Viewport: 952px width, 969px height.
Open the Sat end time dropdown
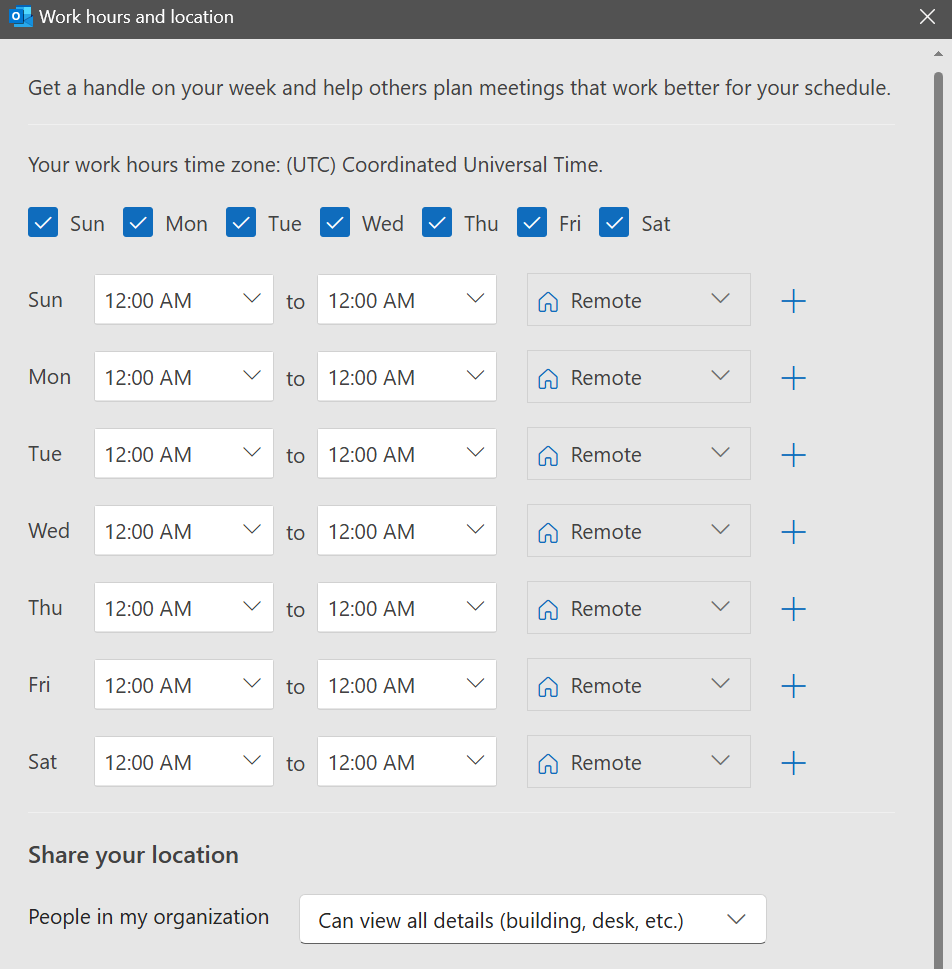coord(407,761)
